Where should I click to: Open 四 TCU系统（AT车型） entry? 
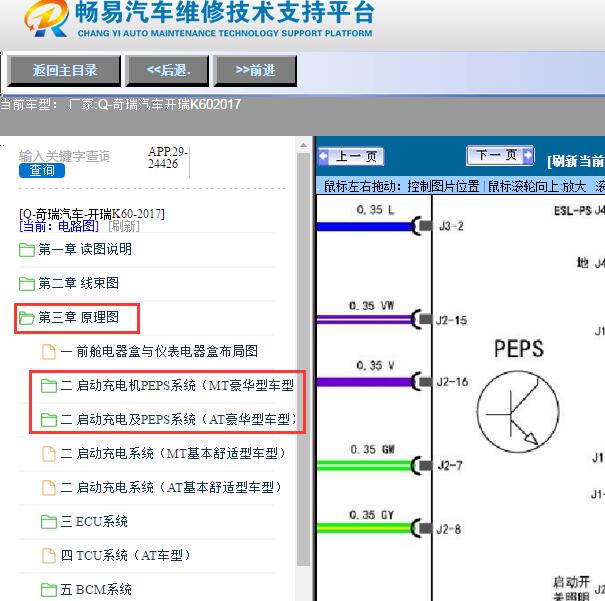click(x=126, y=555)
